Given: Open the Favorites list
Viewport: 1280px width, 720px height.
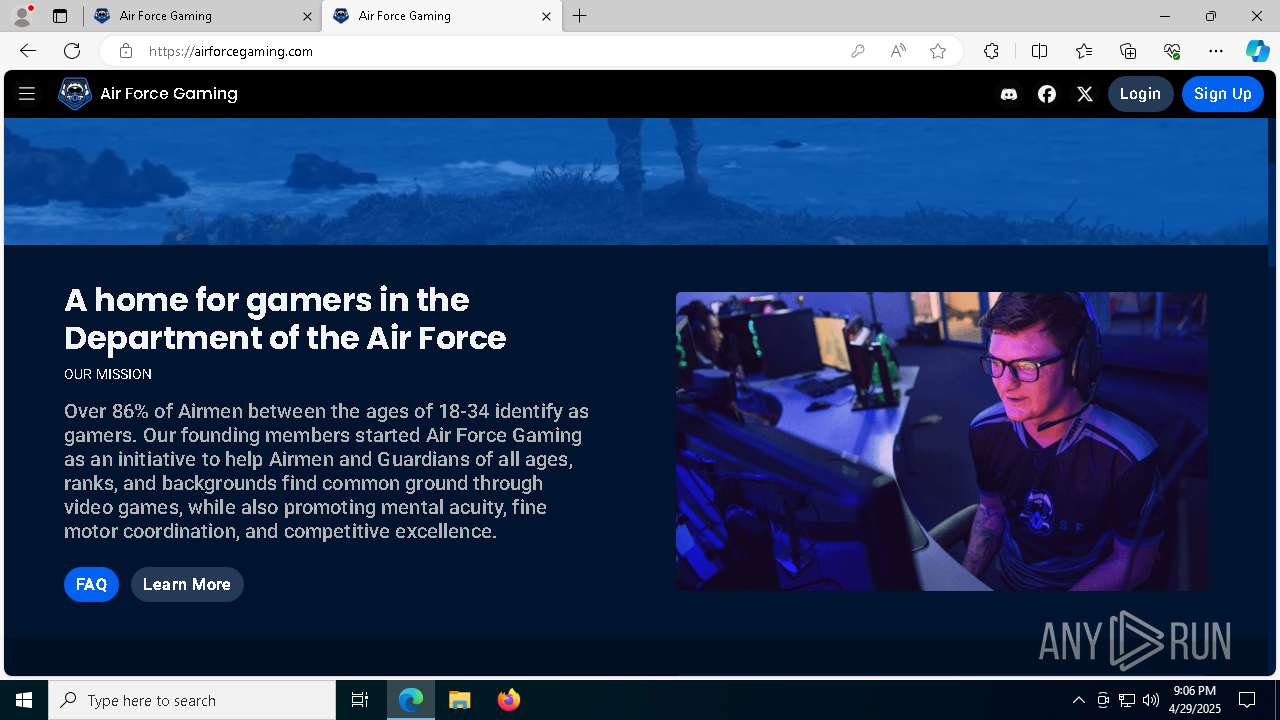Looking at the screenshot, I should pos(1084,51).
